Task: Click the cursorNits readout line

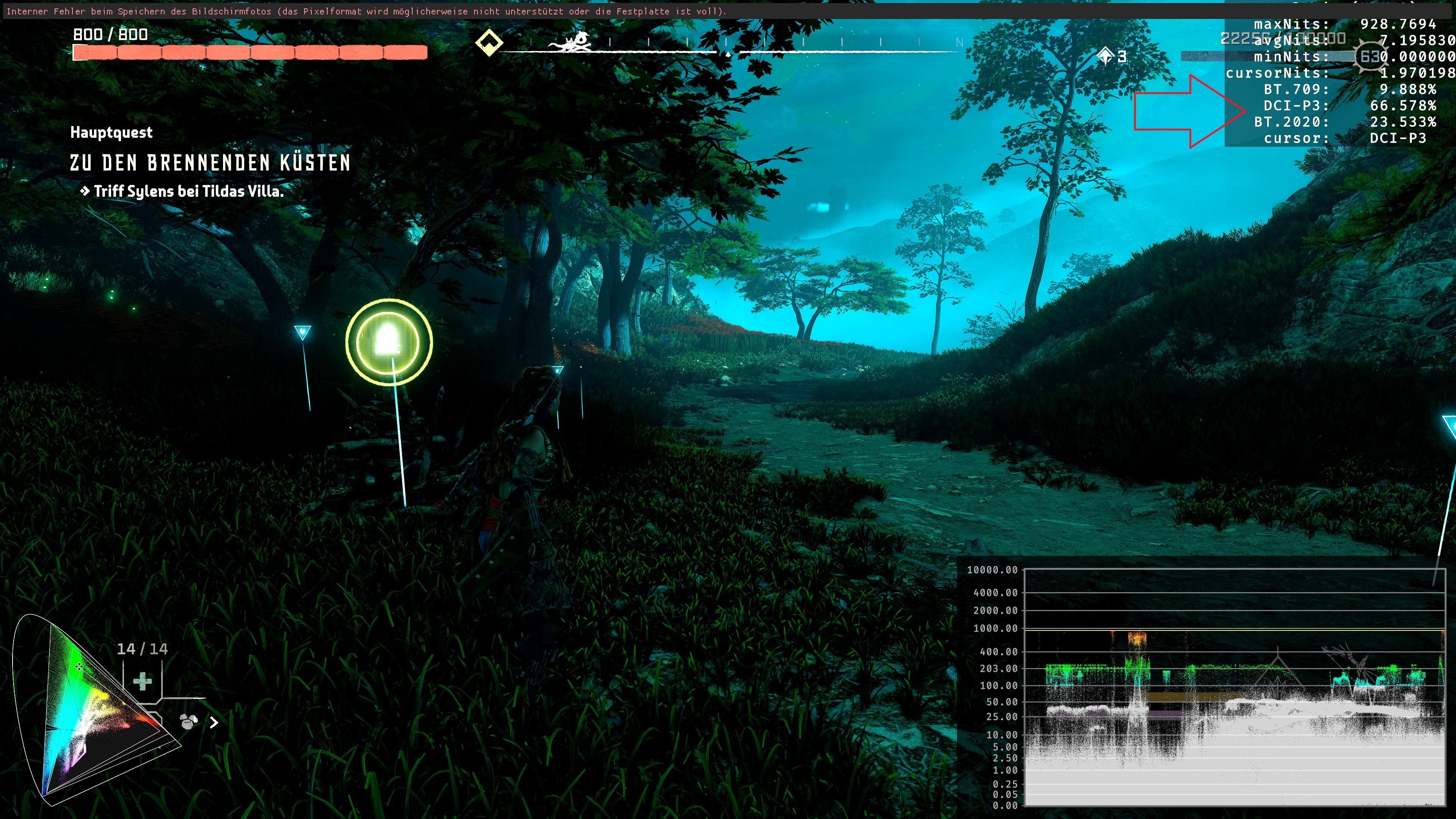Action: coord(1340,73)
